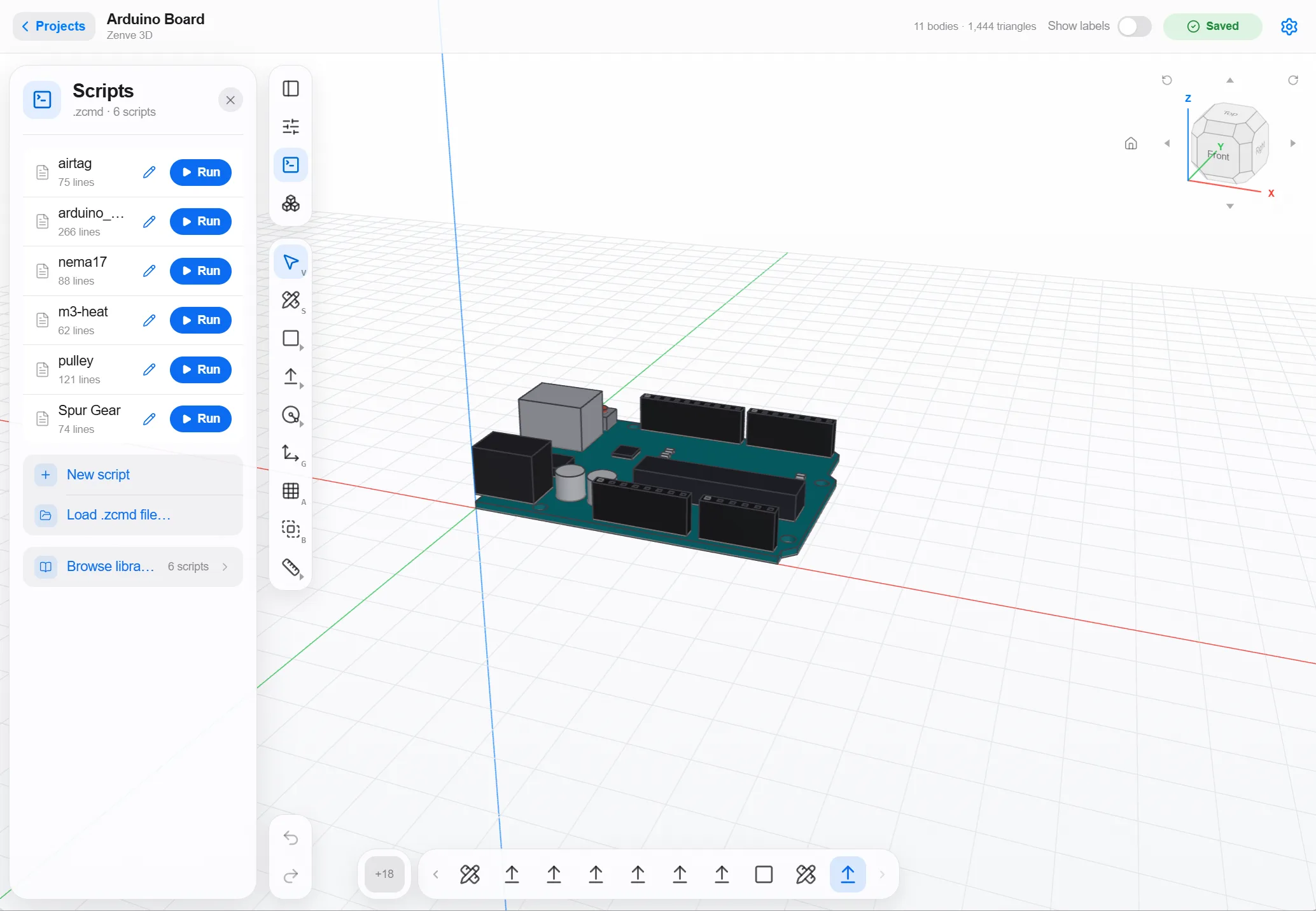Select the Sketch tool in vertical toolbar
Viewport: 1316px width, 911px height.
(x=291, y=300)
